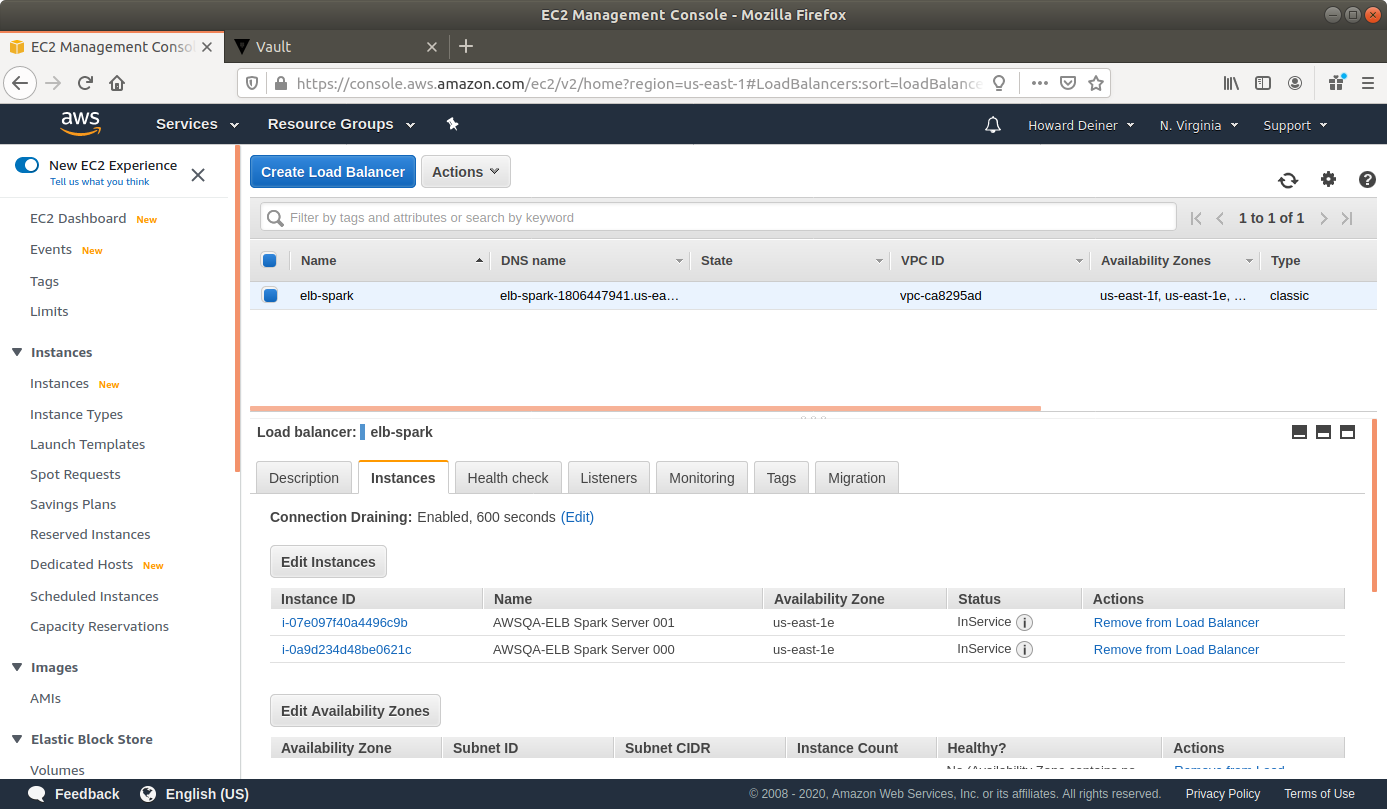Click Edit link for Connection Draining
This screenshot has height=809, width=1387.
(x=577, y=517)
